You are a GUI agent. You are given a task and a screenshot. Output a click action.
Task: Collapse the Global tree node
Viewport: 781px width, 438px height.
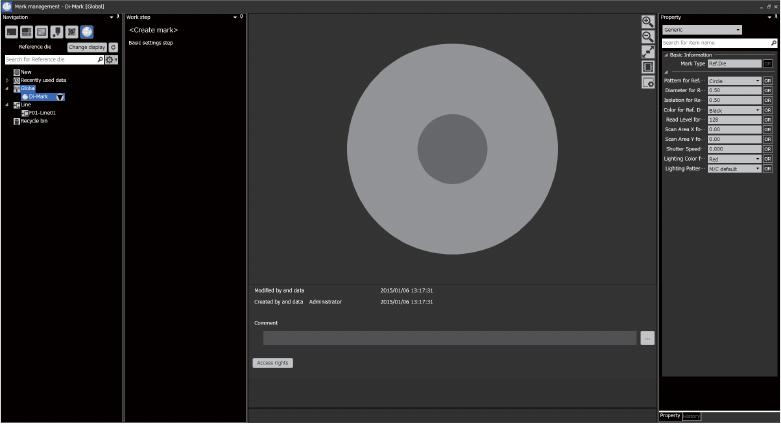tap(7, 89)
